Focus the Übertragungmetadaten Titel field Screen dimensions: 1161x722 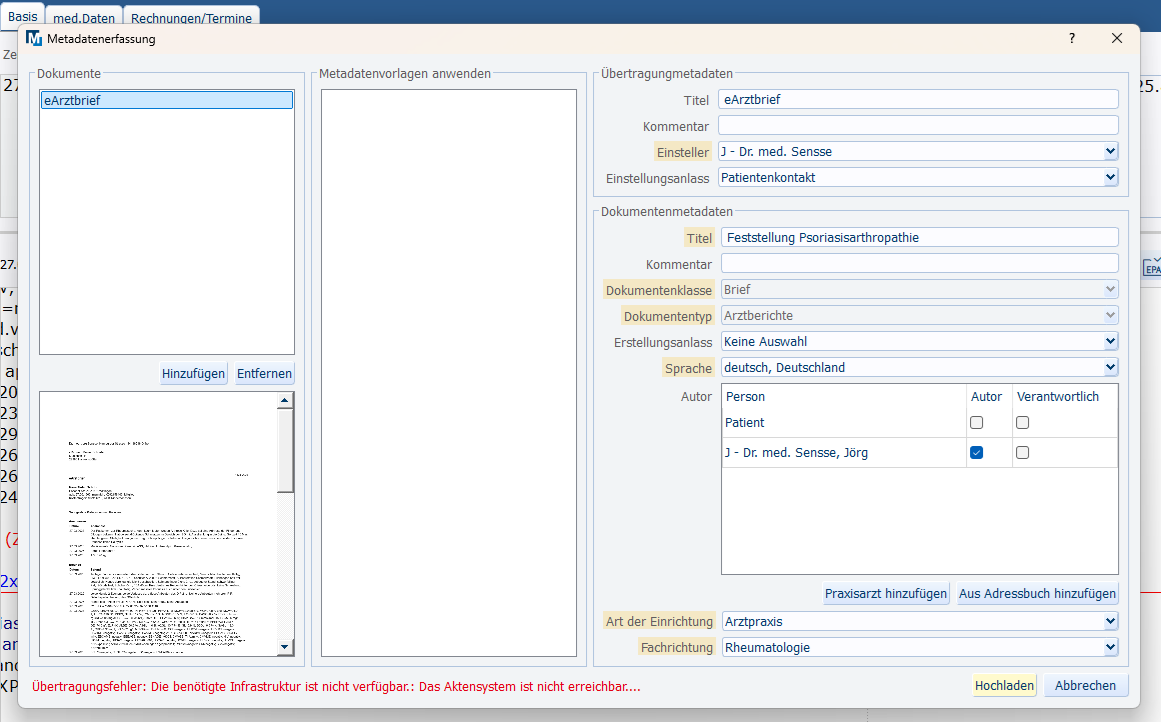tap(918, 99)
